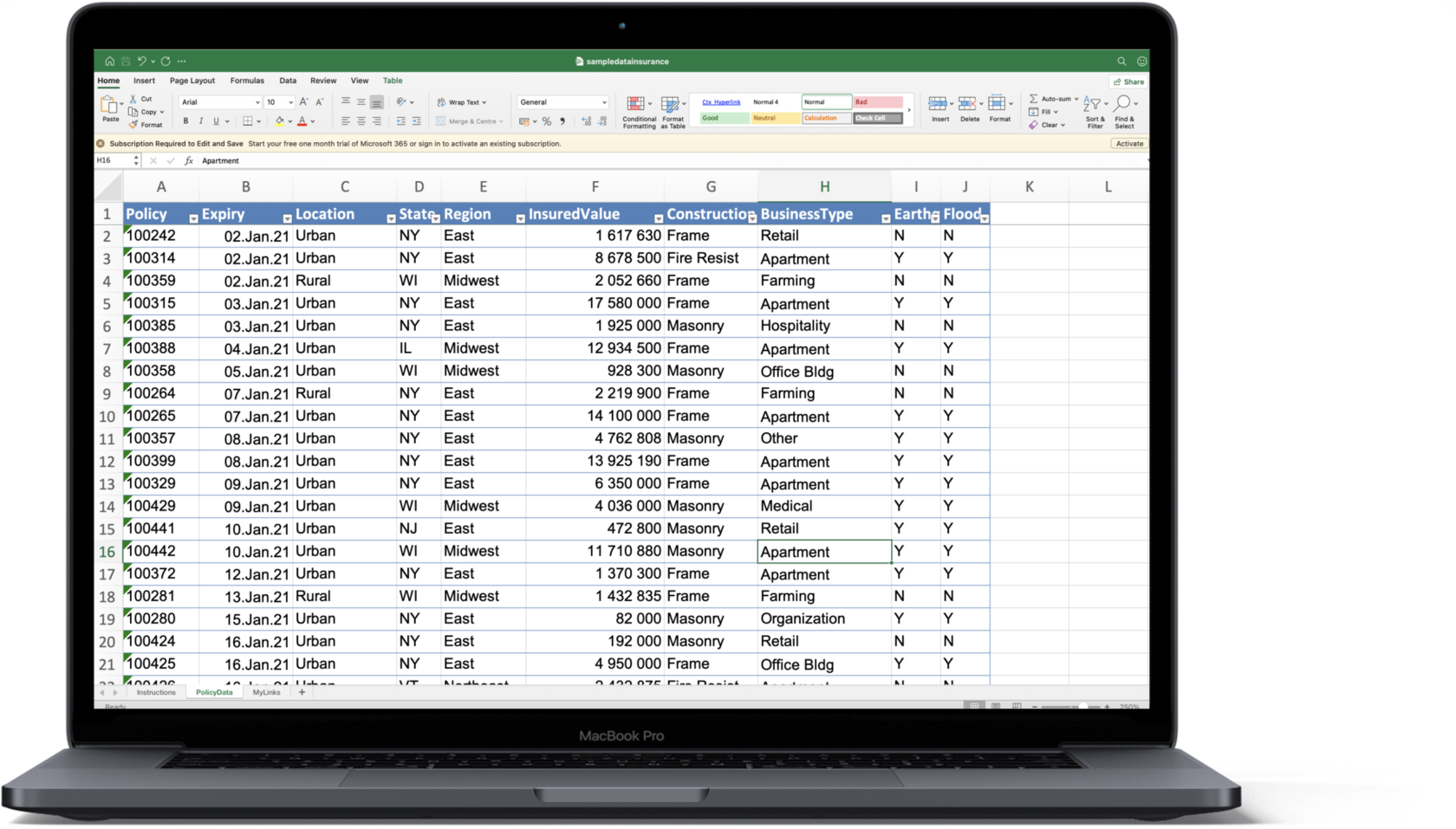Select column F header
The image size is (1456, 829).
[x=595, y=186]
